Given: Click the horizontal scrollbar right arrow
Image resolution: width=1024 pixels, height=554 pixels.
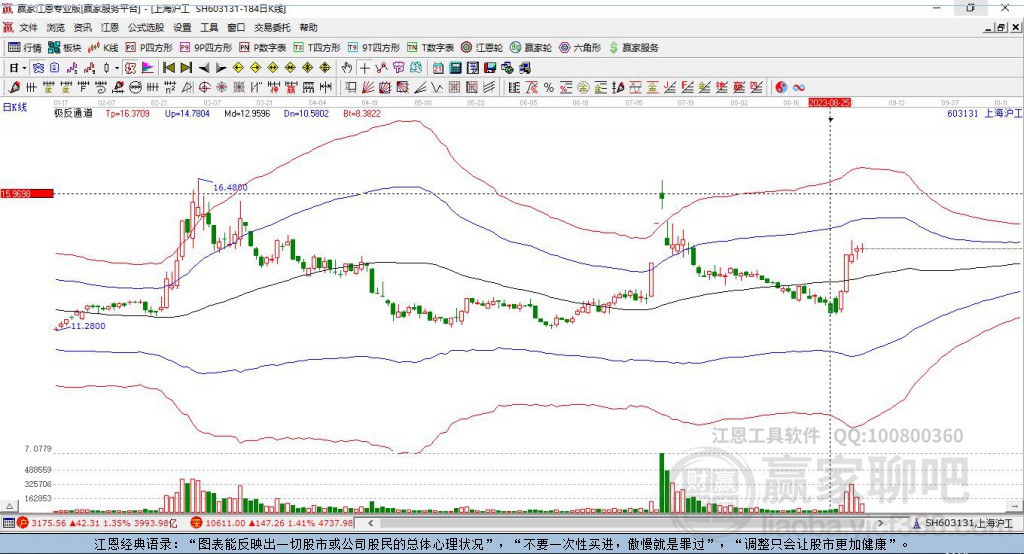Looking at the screenshot, I should 880,523.
